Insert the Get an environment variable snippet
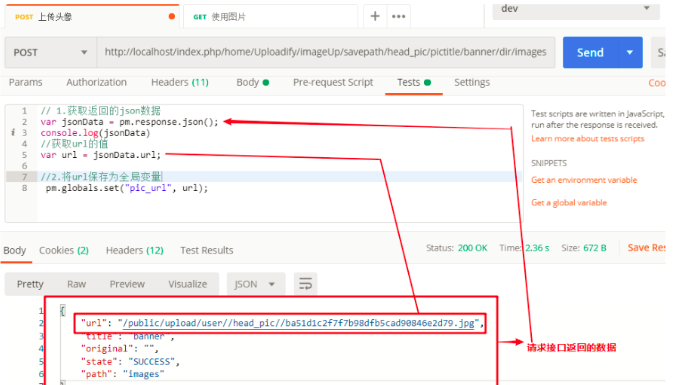Viewport: 675px width, 385px height. pos(584,180)
